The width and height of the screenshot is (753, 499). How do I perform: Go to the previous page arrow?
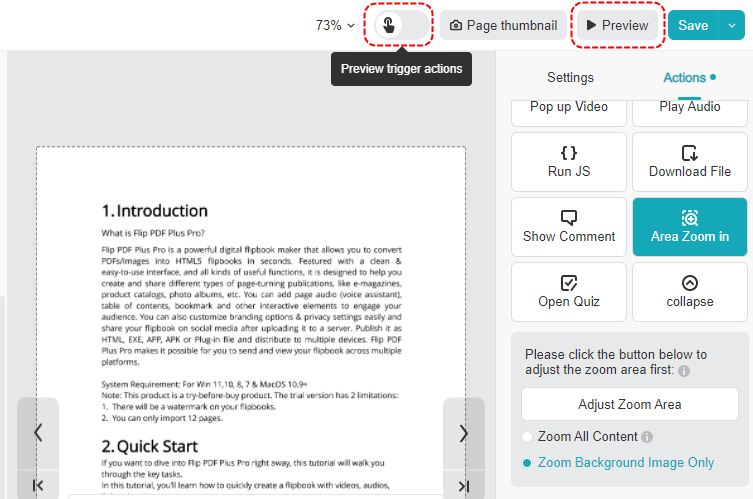pos(38,433)
